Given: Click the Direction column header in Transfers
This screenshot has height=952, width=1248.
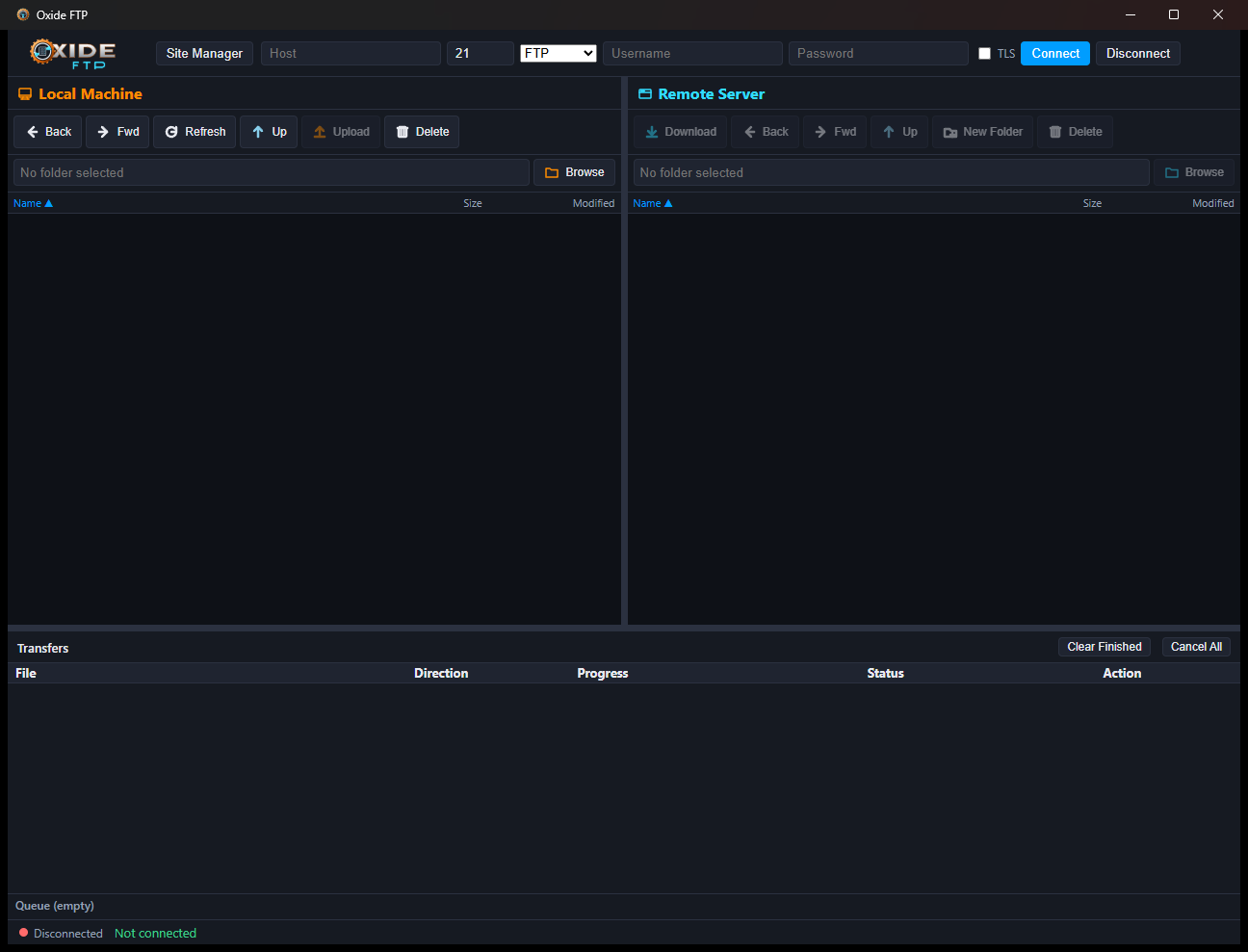Looking at the screenshot, I should (441, 673).
